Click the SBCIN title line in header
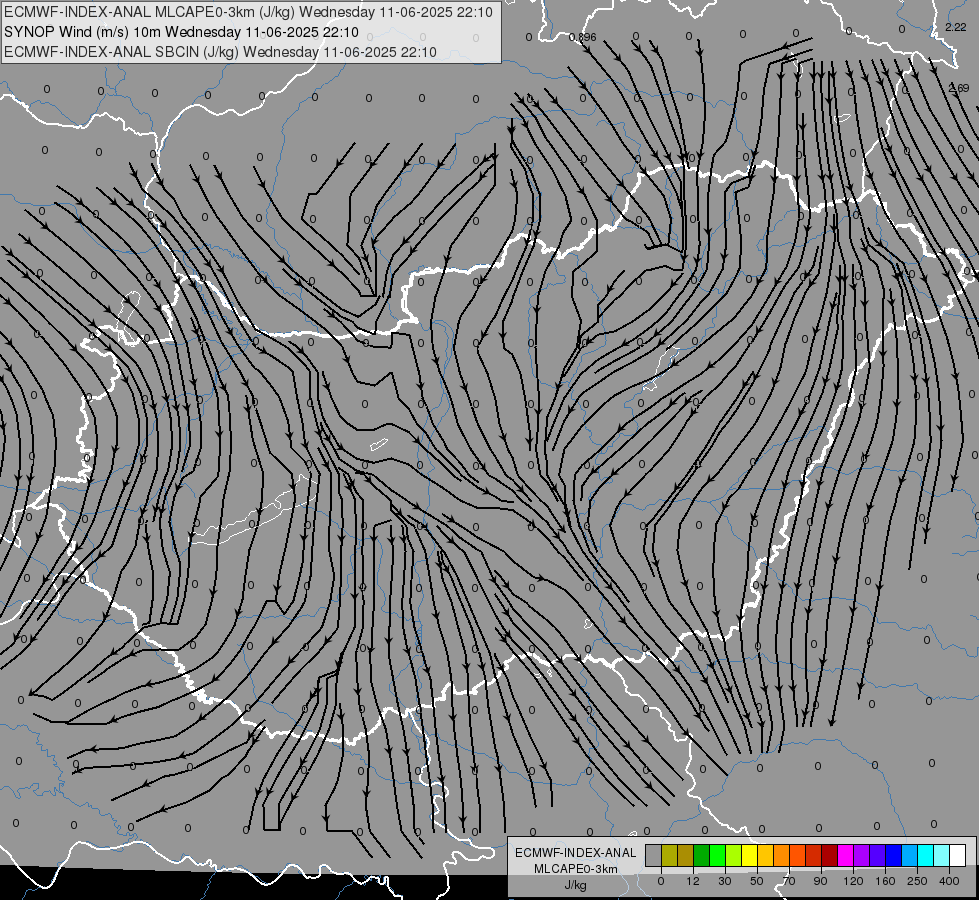The image size is (979, 900). tap(220, 52)
